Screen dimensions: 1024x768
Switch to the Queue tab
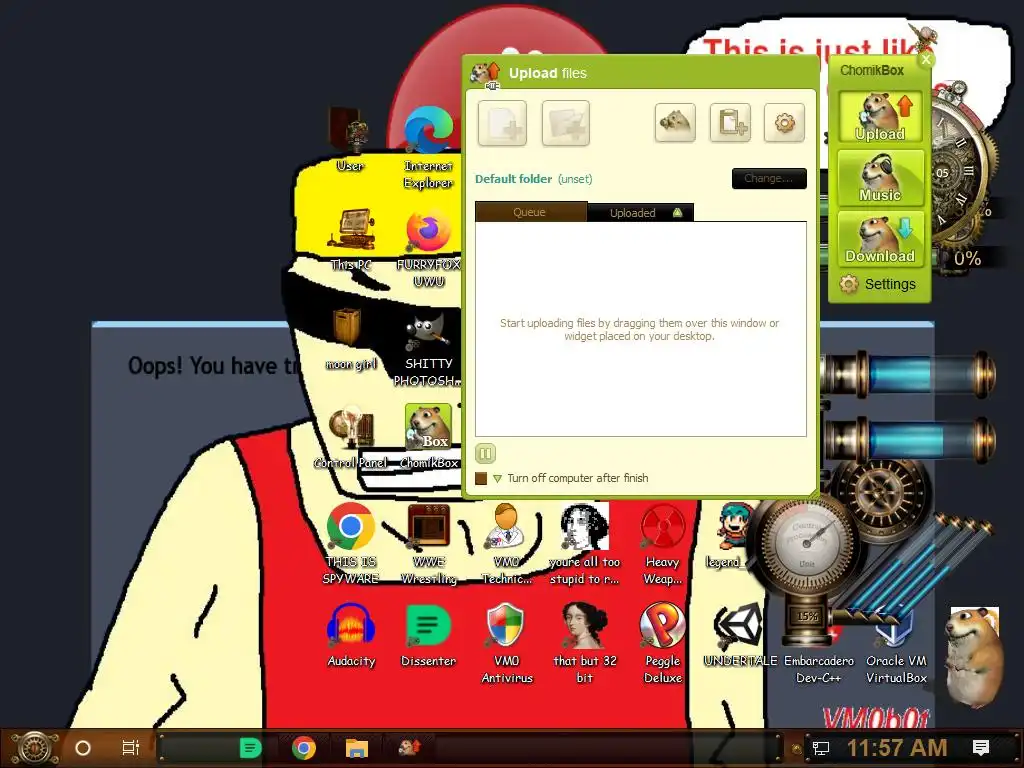tap(530, 212)
